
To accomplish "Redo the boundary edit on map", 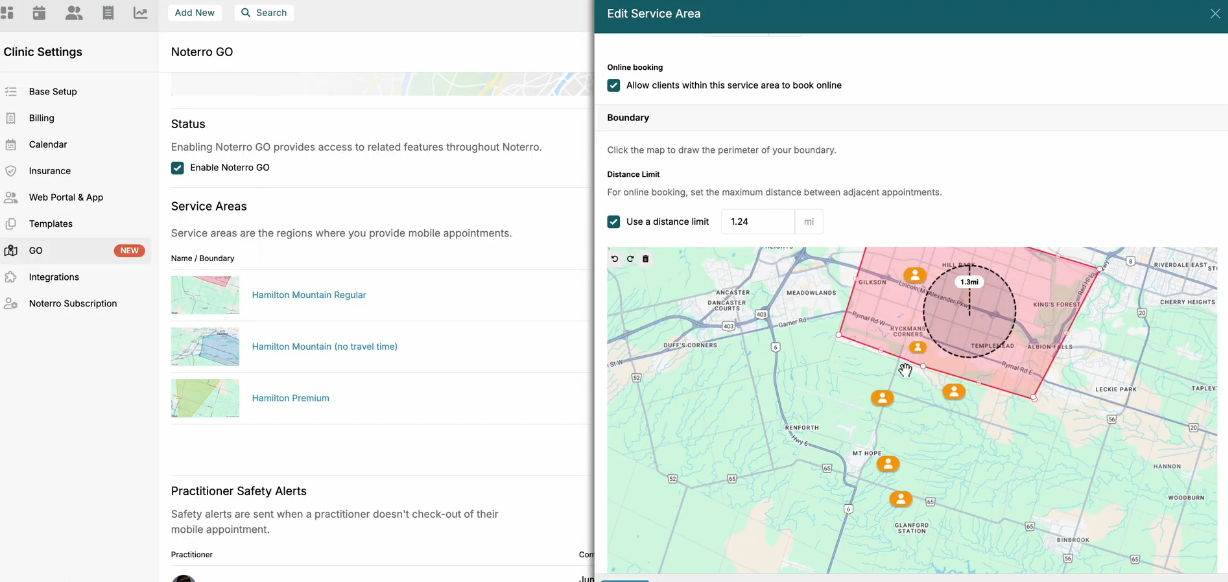I will [630, 258].
